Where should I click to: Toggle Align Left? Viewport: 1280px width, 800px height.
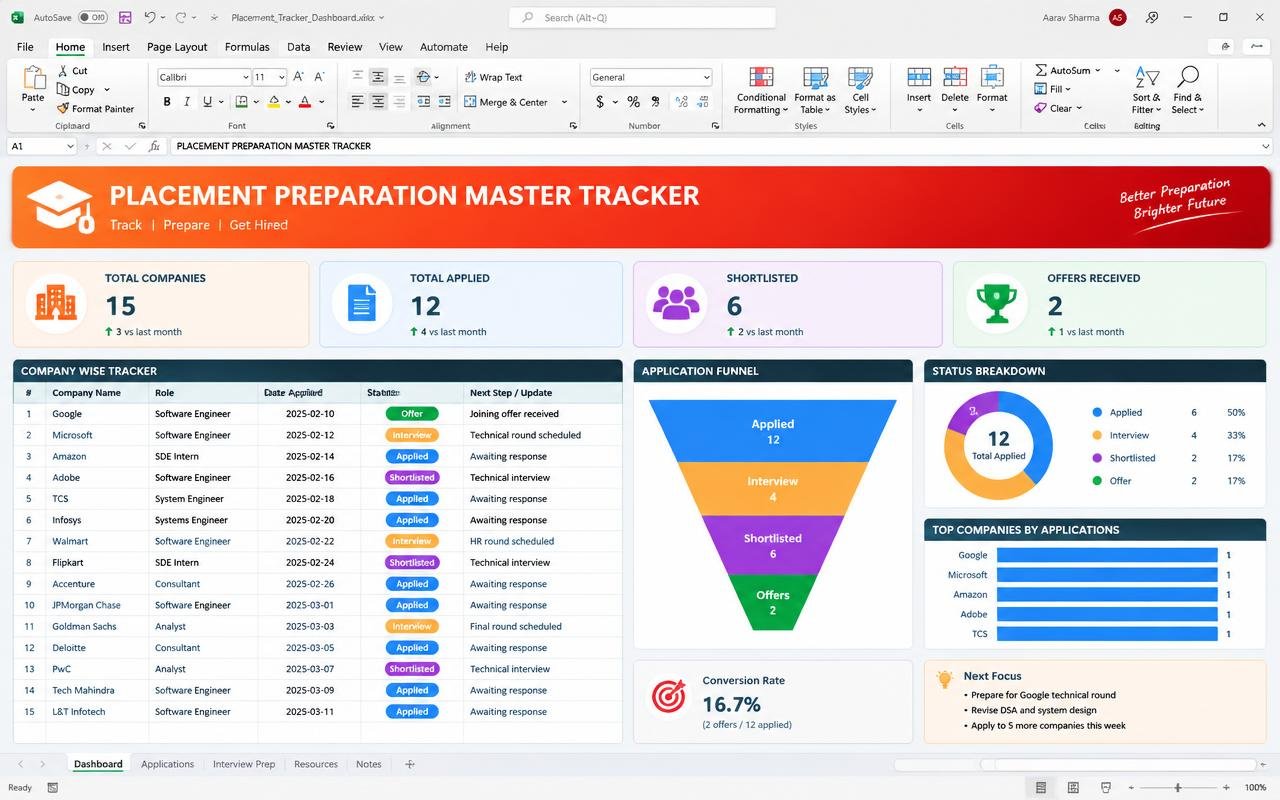[x=357, y=102]
